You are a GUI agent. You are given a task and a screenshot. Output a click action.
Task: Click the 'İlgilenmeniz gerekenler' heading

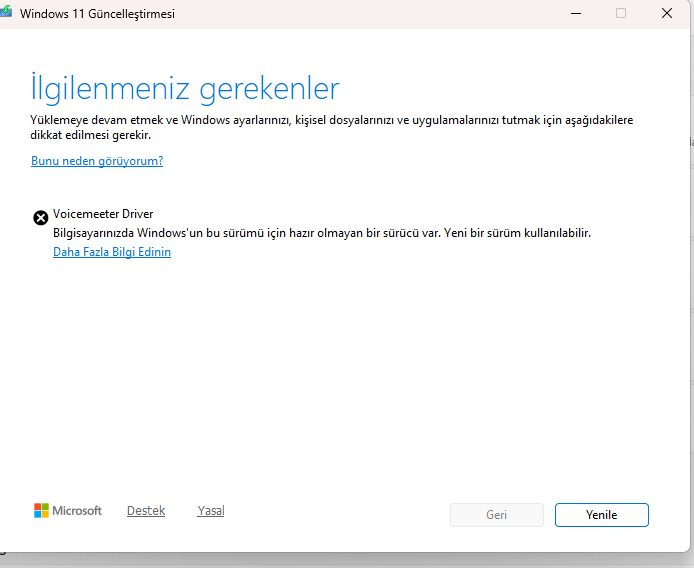pos(185,89)
